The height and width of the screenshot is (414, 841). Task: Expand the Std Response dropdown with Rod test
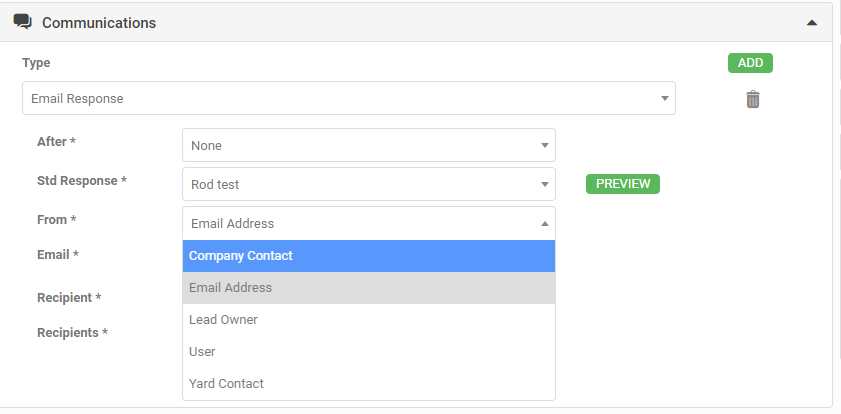[368, 184]
